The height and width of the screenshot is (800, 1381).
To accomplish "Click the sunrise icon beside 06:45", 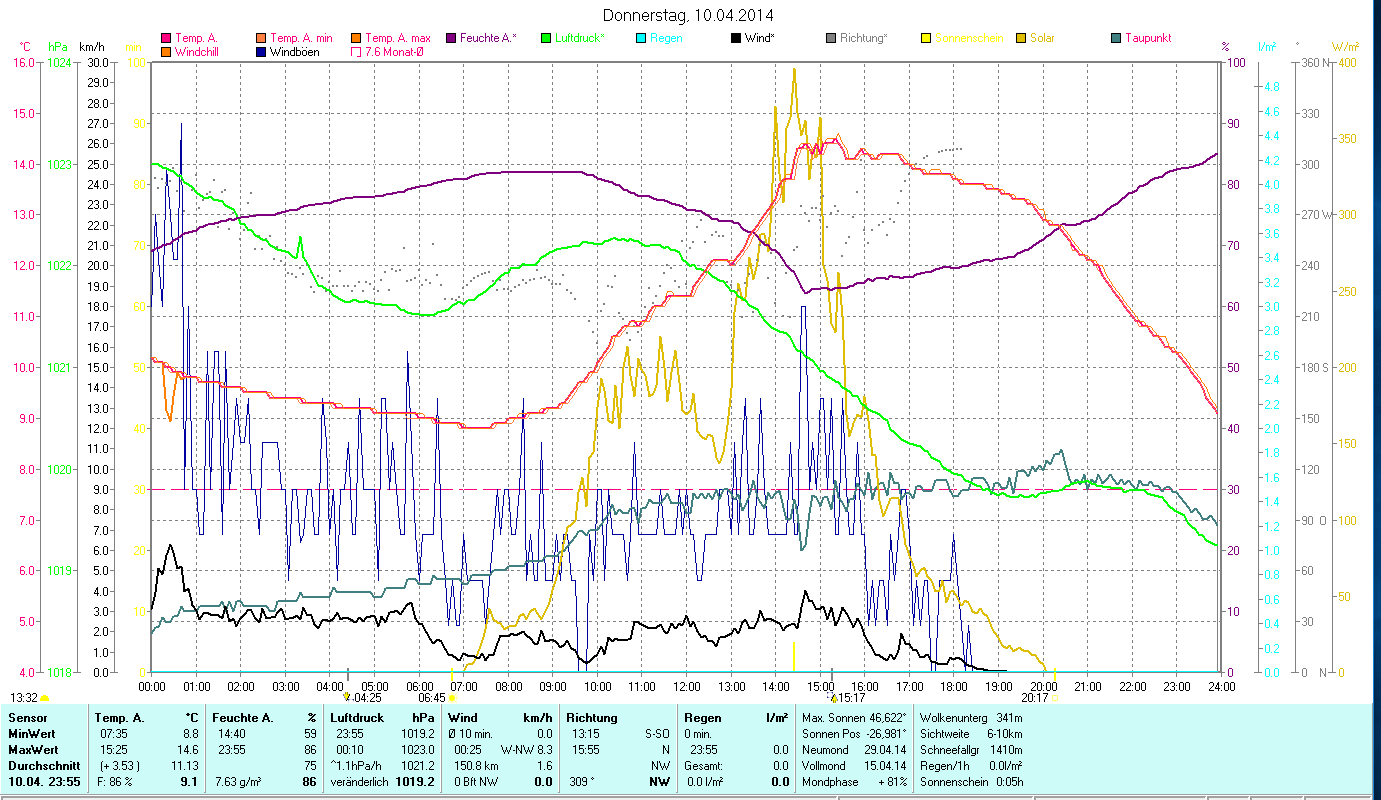I will pyautogui.click(x=453, y=698).
